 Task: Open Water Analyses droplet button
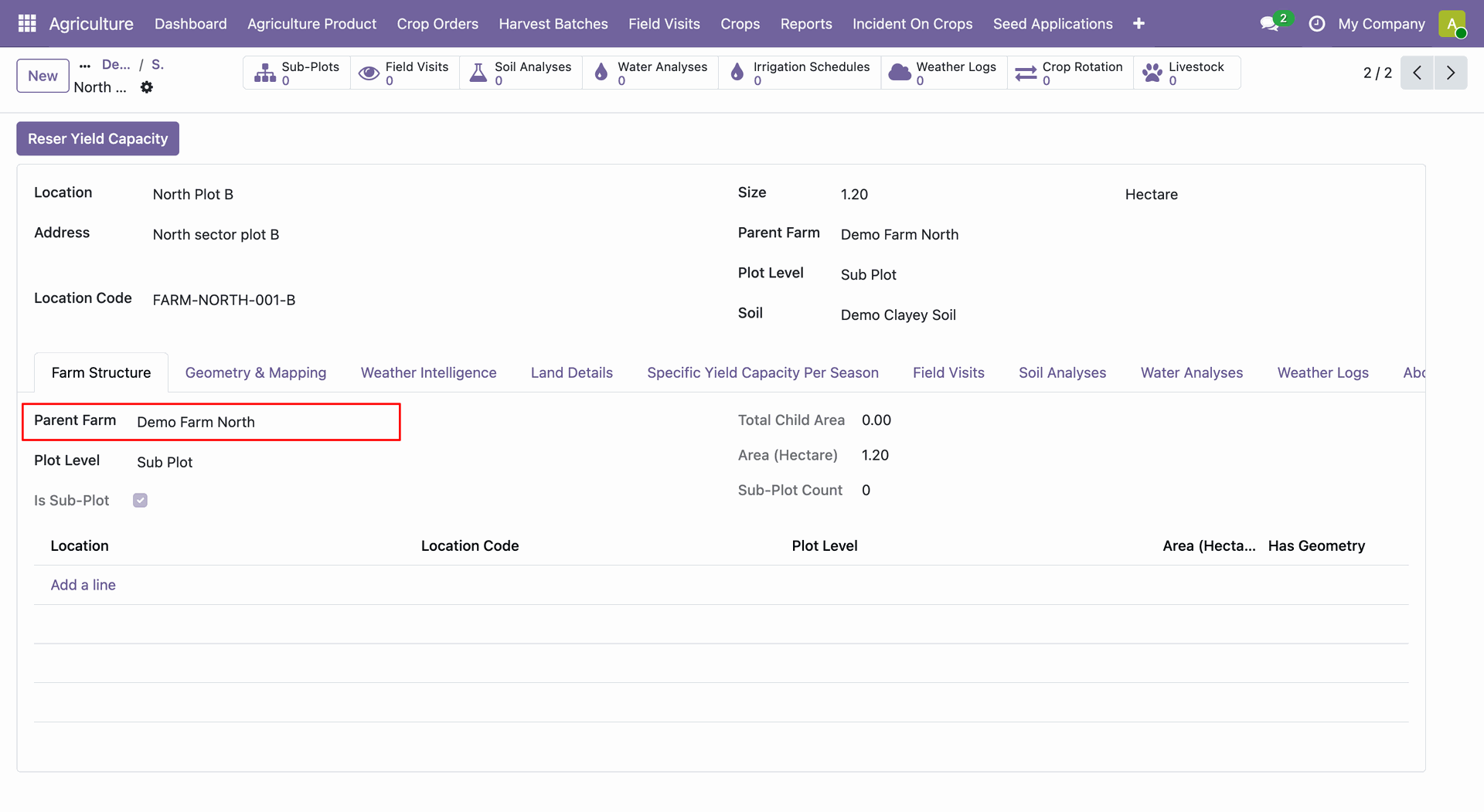click(651, 73)
